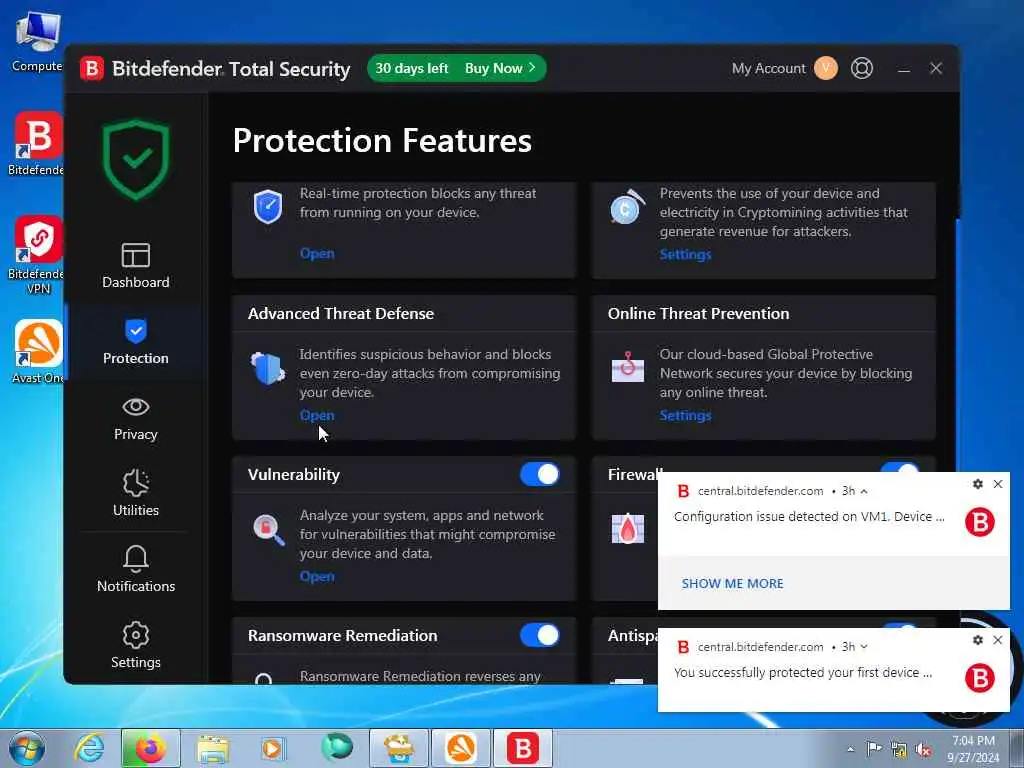Toggle Ransomware Remediation switch
The width and height of the screenshot is (1024, 768).
coord(540,635)
